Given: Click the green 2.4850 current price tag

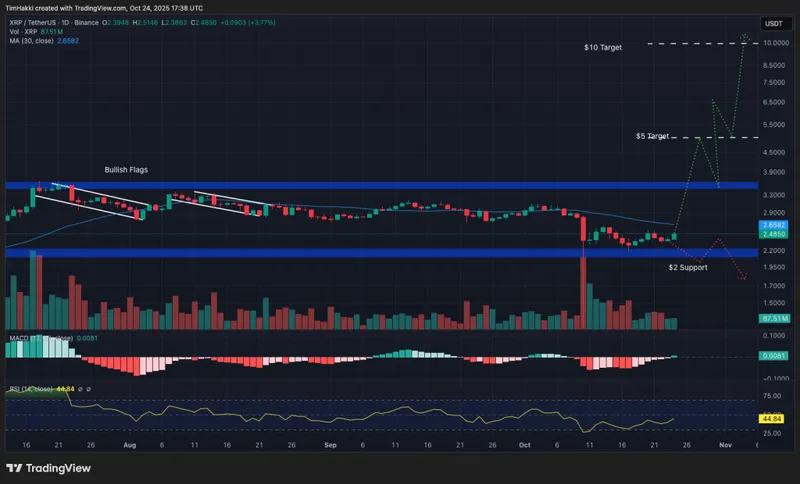Looking at the screenshot, I should [773, 236].
